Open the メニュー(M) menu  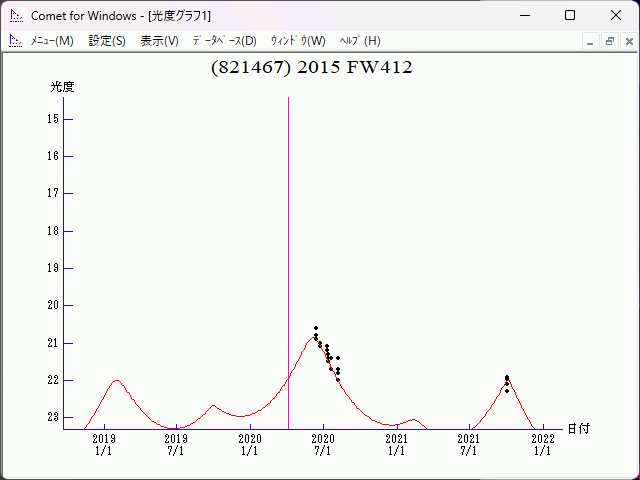[x=52, y=41]
